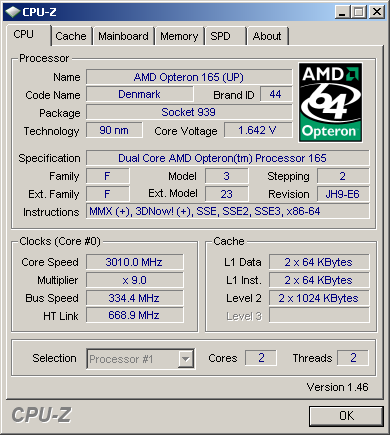Click the Clocks (Core #0) group label
Screen dimensions: 390x435
pos(60,241)
